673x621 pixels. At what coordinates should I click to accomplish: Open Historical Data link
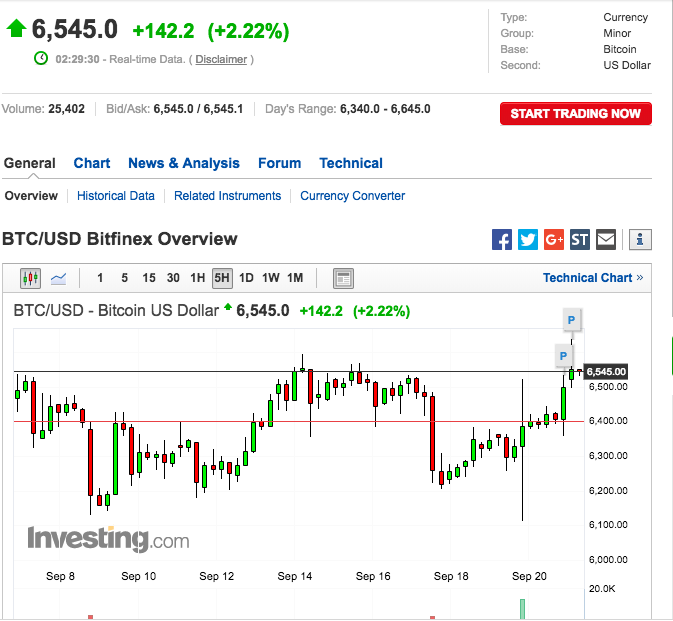116,196
